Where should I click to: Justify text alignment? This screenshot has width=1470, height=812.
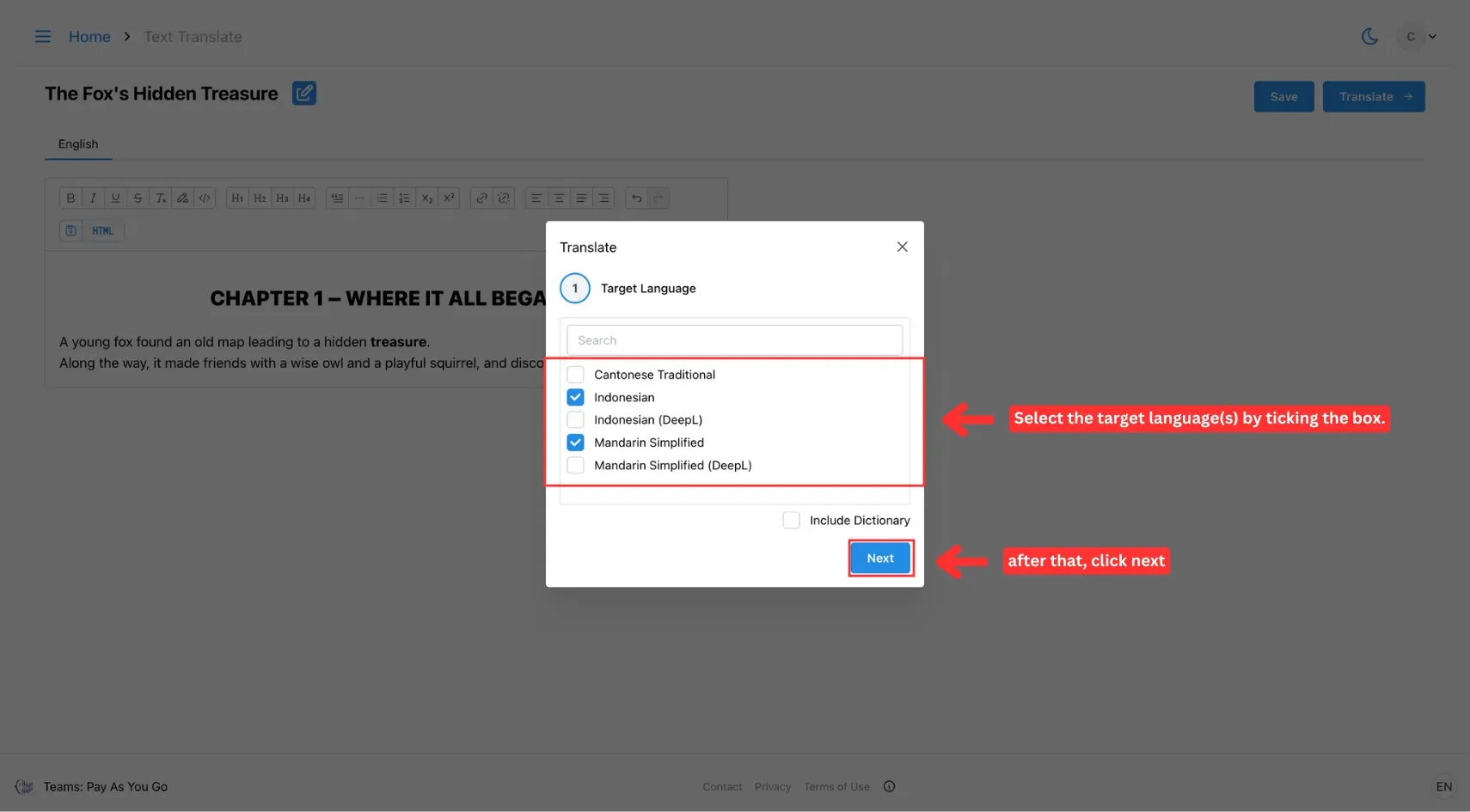[x=581, y=198]
